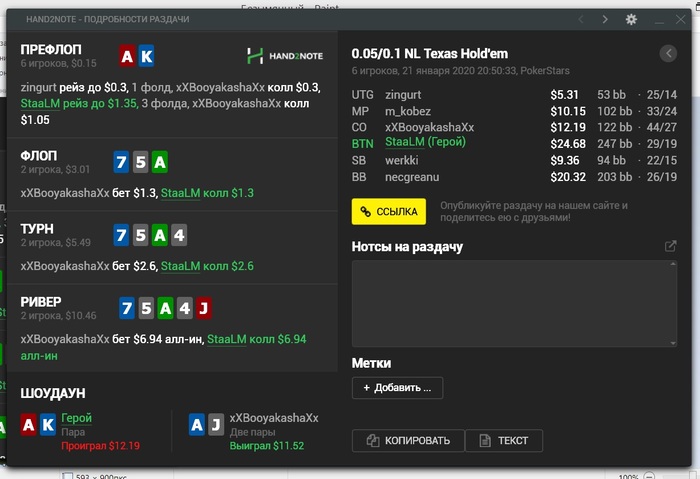Click the StaaLM link in the turn action

(x=180, y=266)
